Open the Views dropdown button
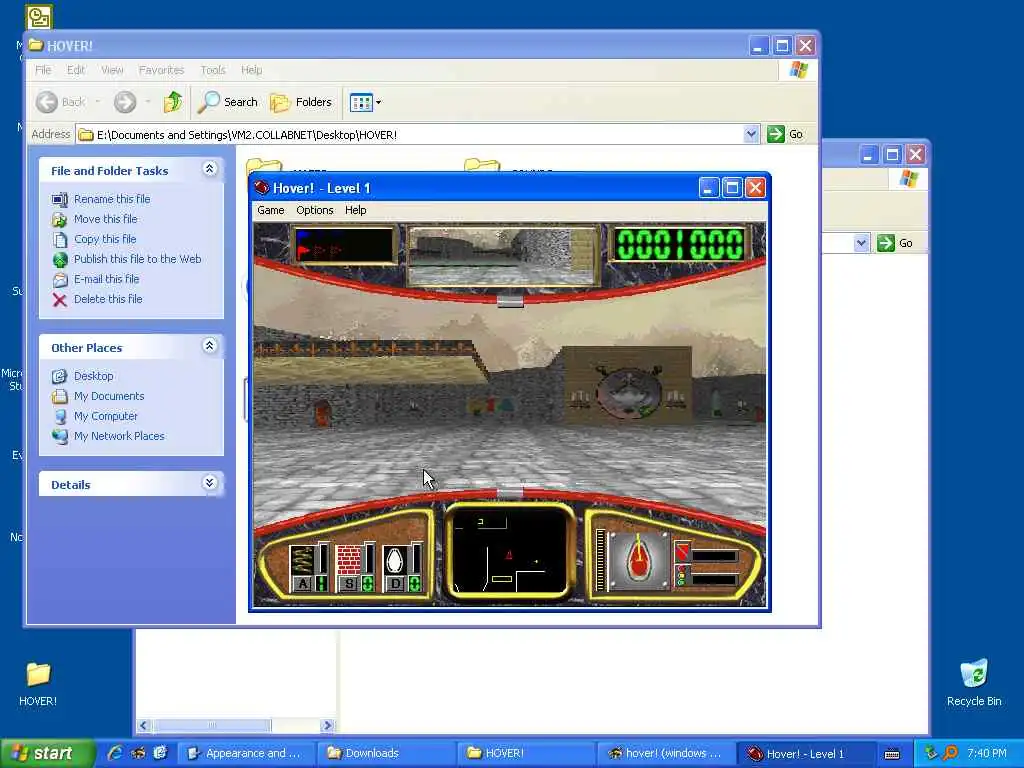 [365, 102]
